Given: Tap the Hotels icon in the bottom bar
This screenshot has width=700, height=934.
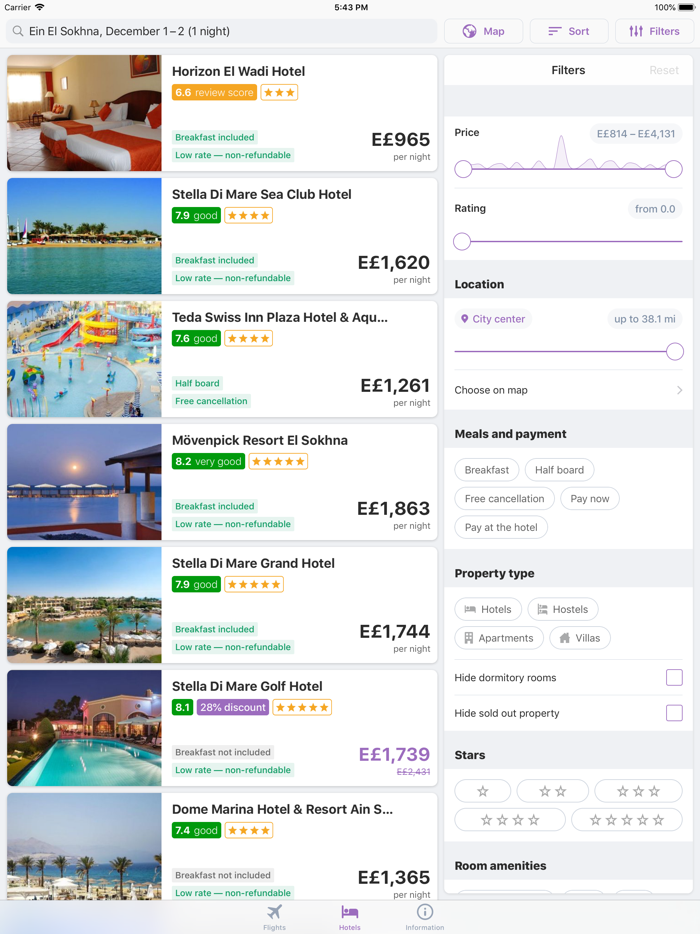Looking at the screenshot, I should 349,916.
